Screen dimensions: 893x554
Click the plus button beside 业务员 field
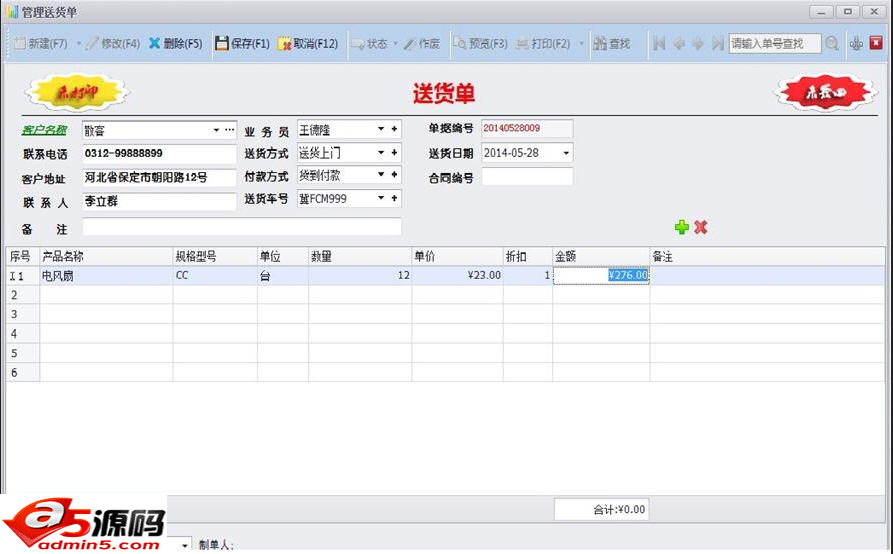coord(395,130)
